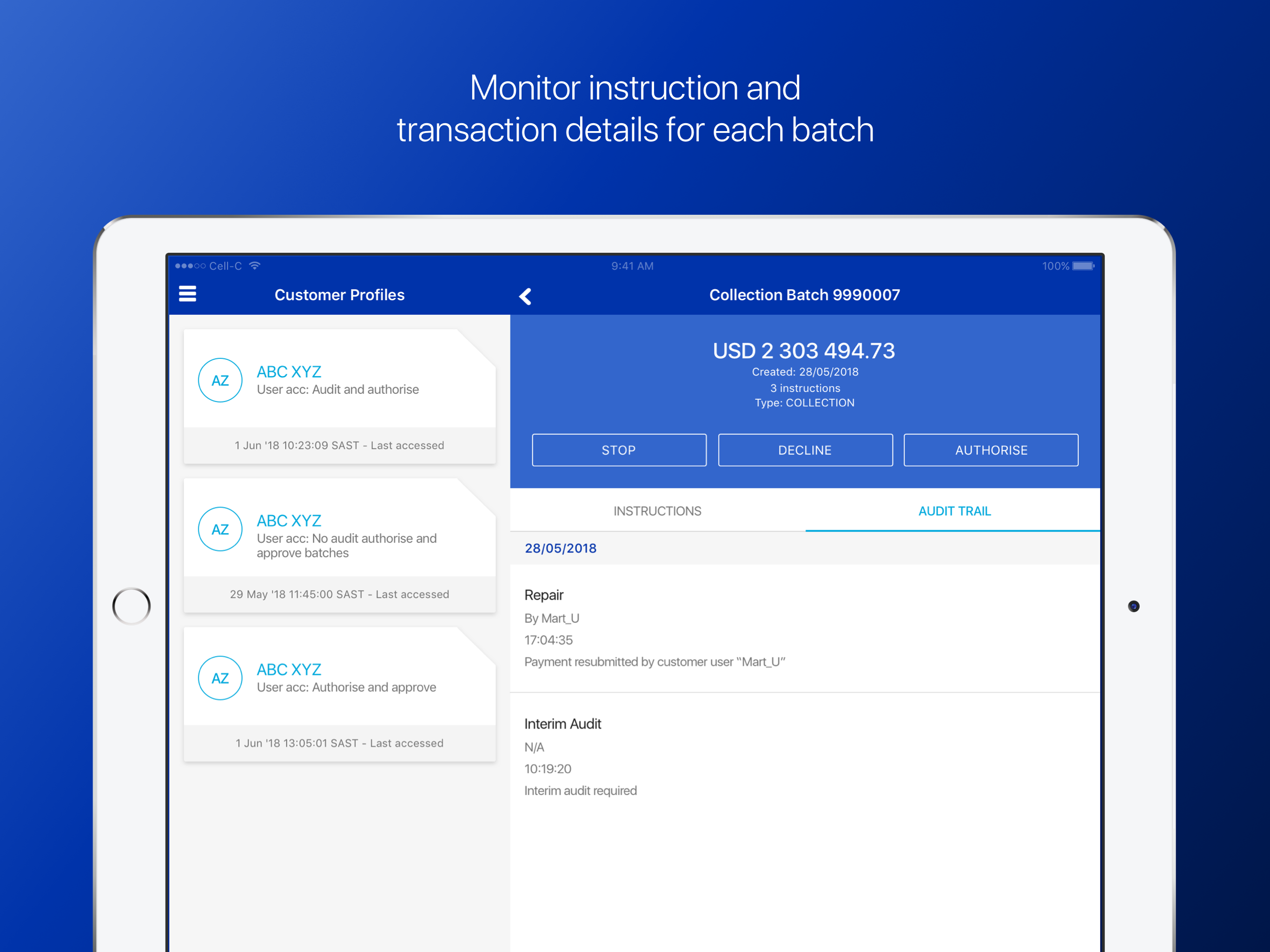1270x952 pixels.
Task: Click the AUTHORISE button
Action: [991, 450]
